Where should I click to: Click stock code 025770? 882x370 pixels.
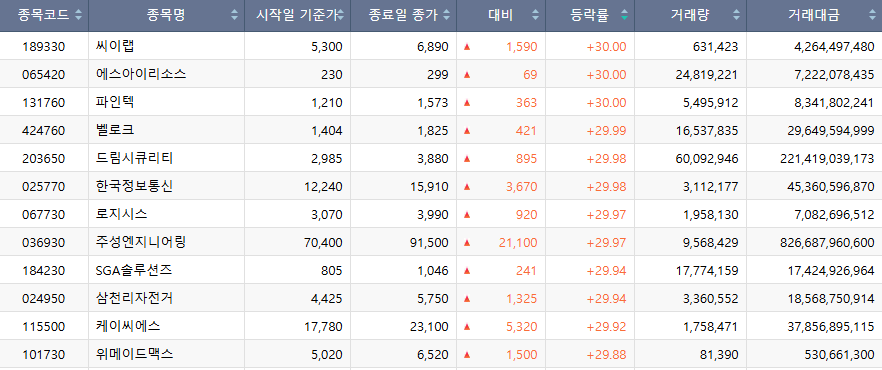coord(44,187)
